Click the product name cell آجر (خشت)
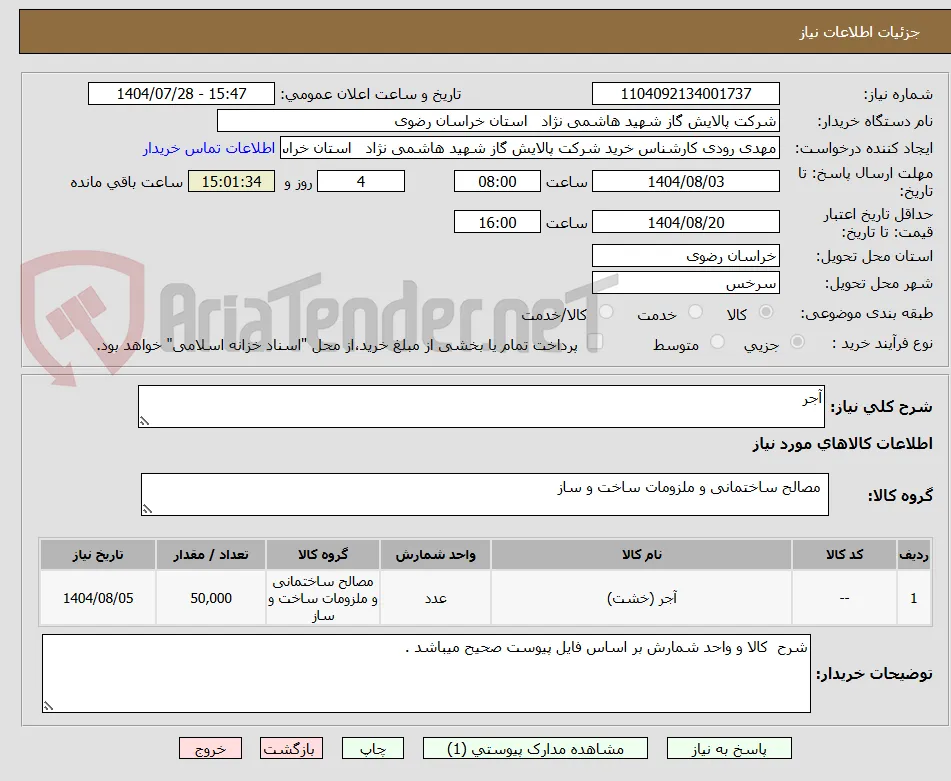 click(x=641, y=598)
